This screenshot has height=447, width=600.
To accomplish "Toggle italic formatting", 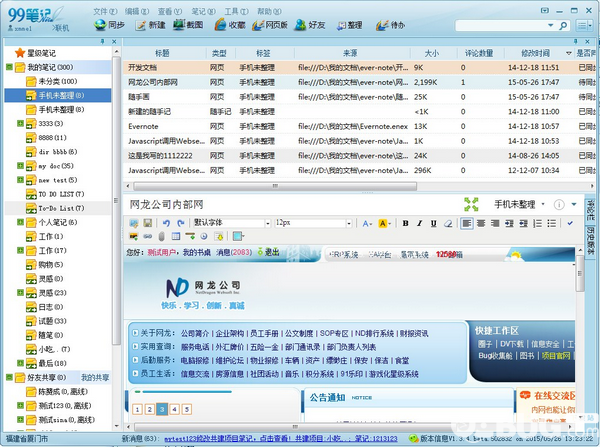I will click(x=420, y=223).
